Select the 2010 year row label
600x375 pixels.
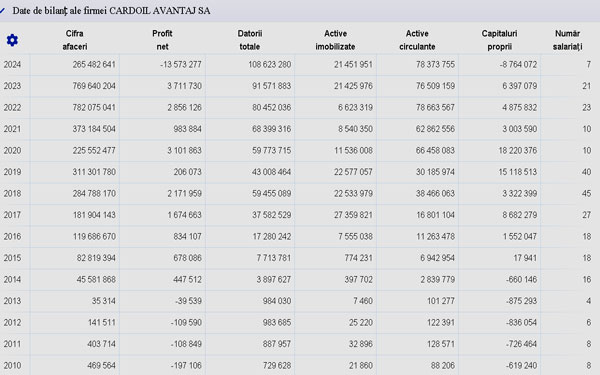point(12,365)
